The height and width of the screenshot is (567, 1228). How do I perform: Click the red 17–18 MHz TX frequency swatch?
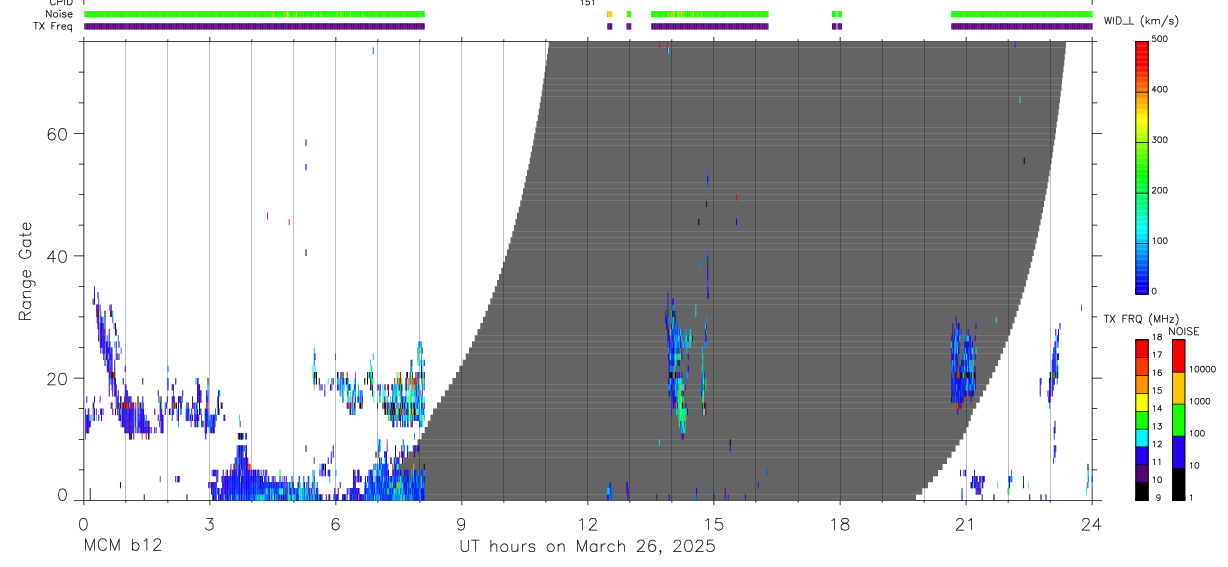pos(1141,348)
